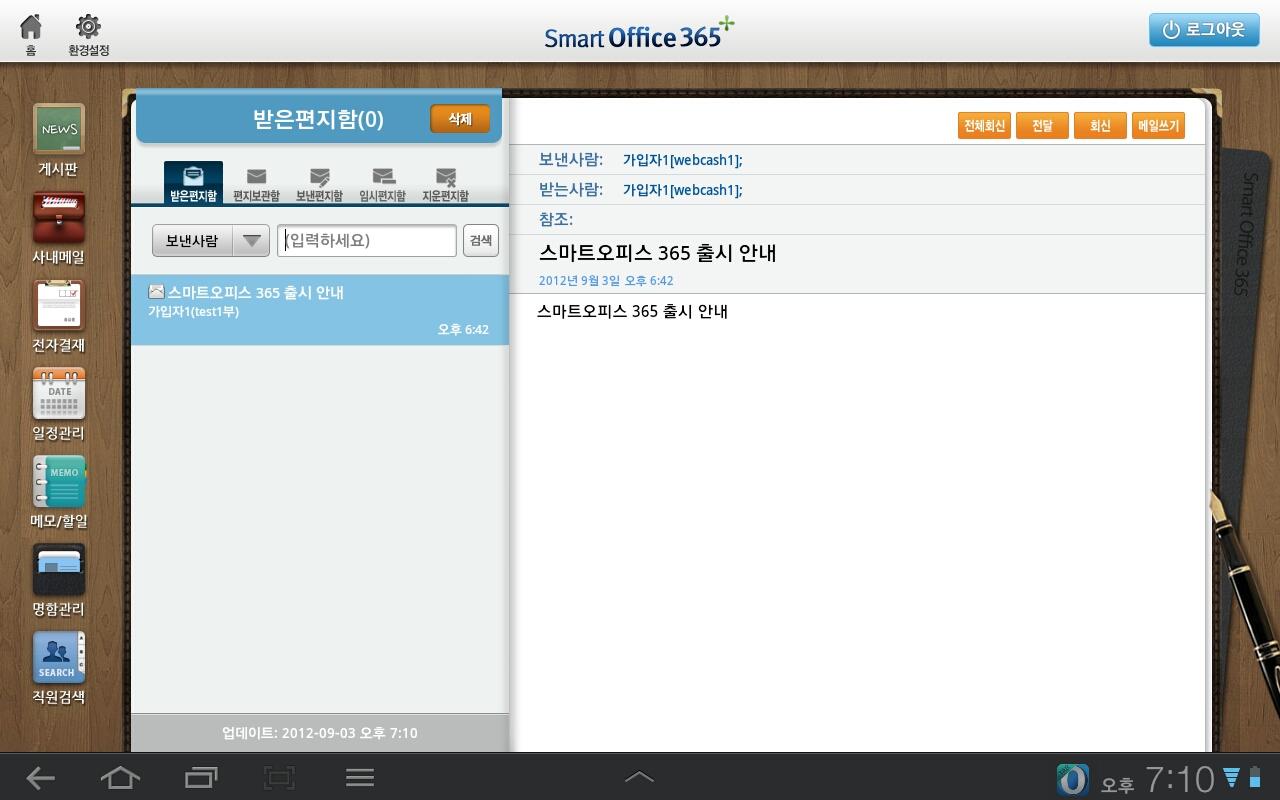Click the 회신 reply button
Screen dimensions: 1280x800
[1100, 126]
